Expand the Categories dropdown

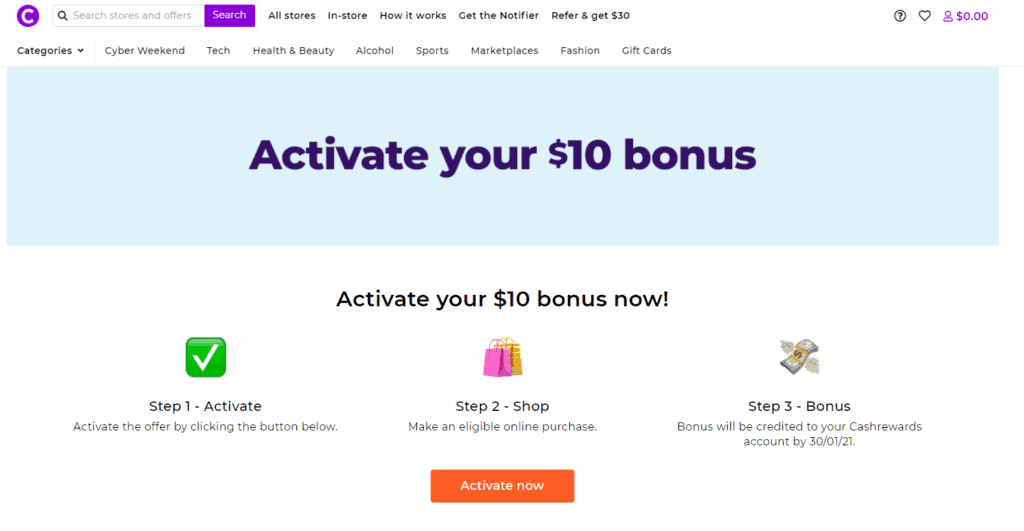(50, 51)
